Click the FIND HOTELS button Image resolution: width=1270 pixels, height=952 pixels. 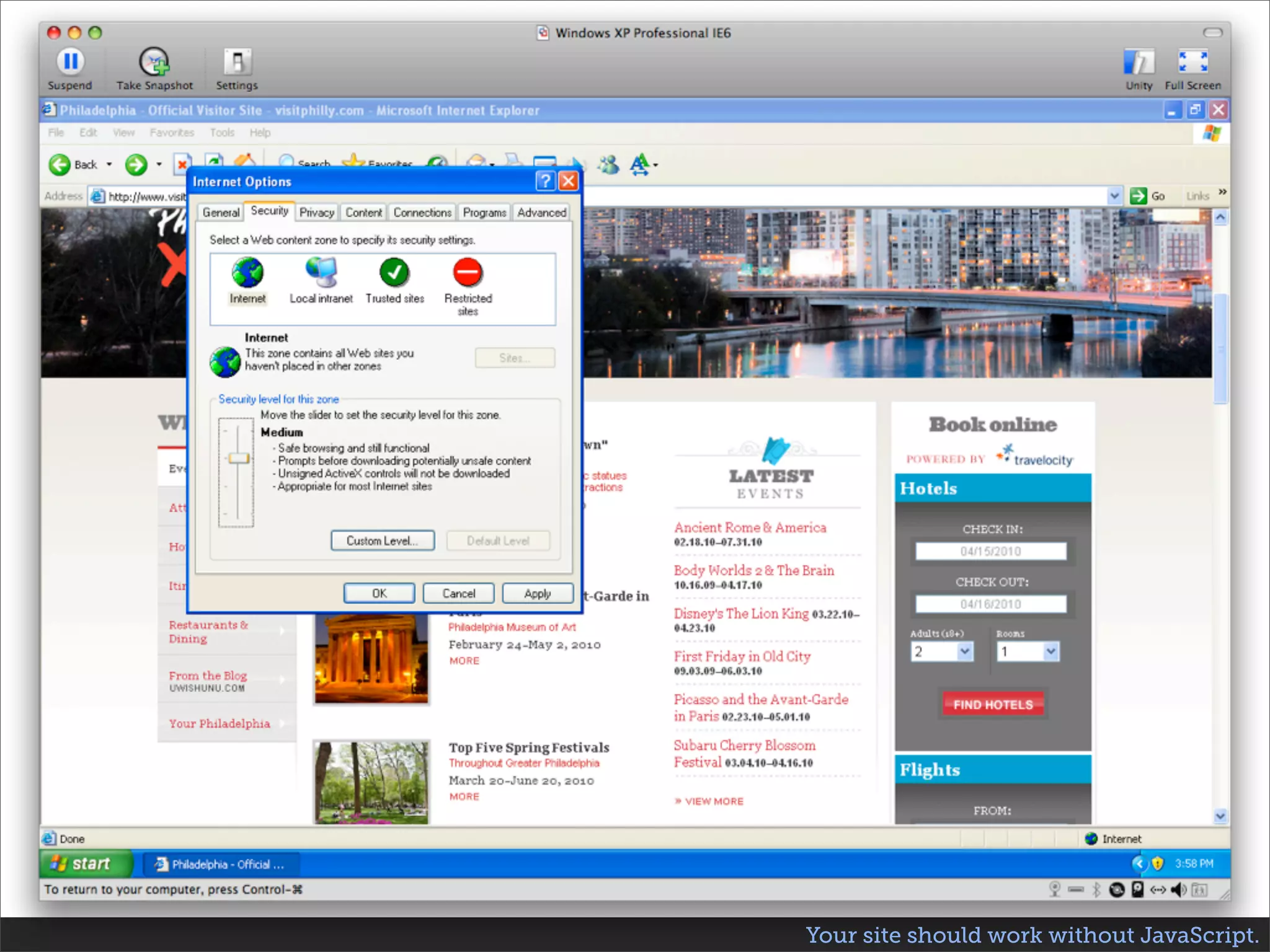(x=993, y=705)
